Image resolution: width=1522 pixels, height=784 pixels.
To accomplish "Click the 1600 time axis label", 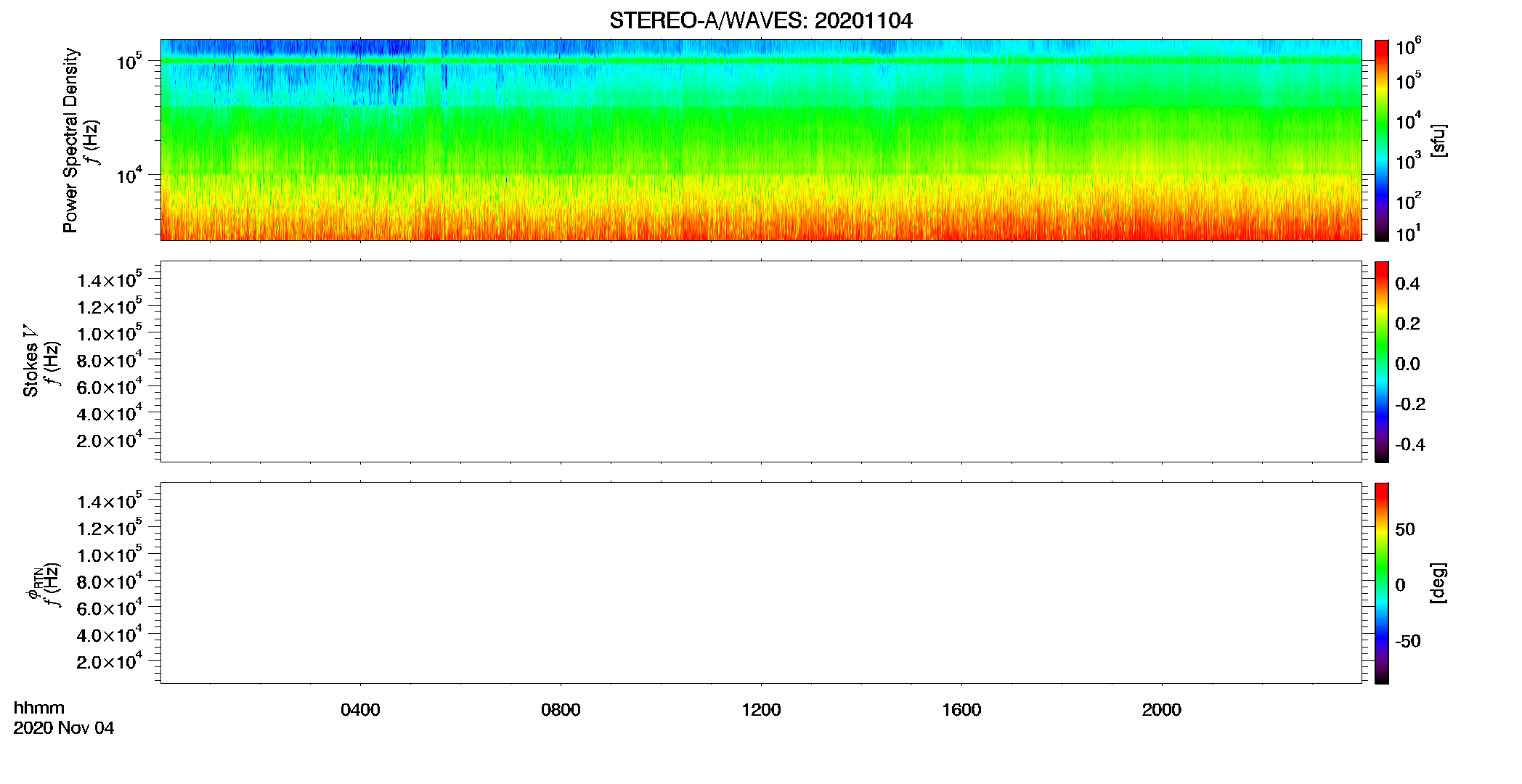I will tap(961, 710).
